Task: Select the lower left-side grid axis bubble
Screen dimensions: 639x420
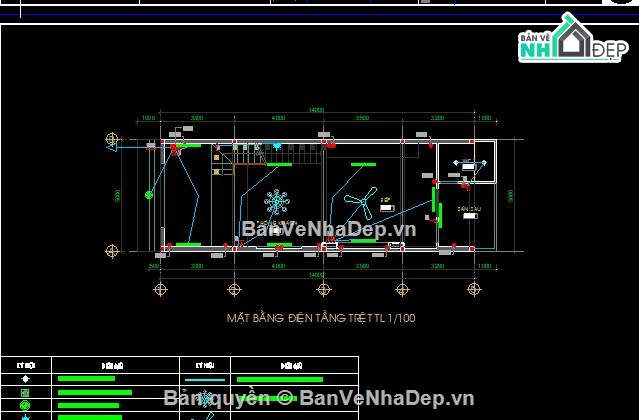Action: [112, 251]
